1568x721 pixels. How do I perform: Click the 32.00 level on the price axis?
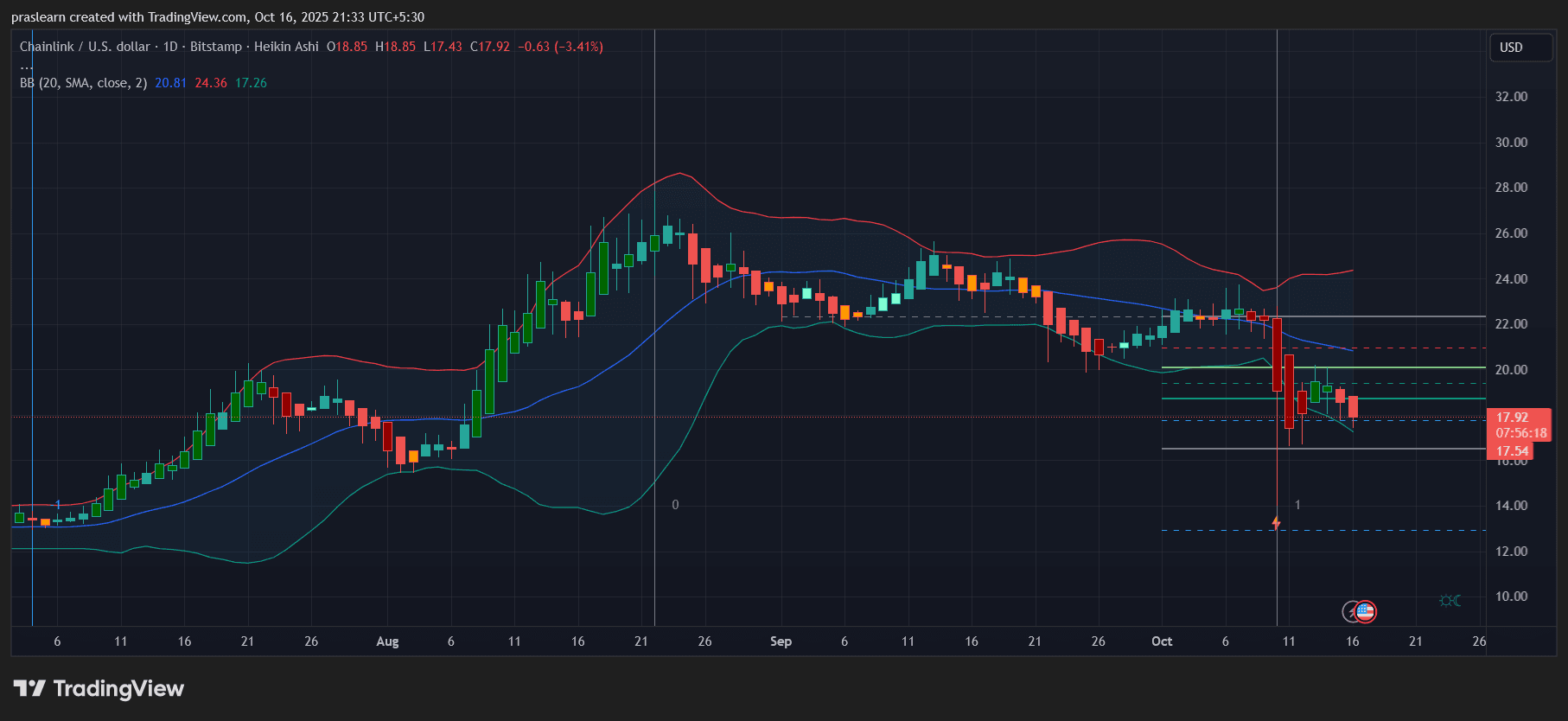pyautogui.click(x=1511, y=97)
